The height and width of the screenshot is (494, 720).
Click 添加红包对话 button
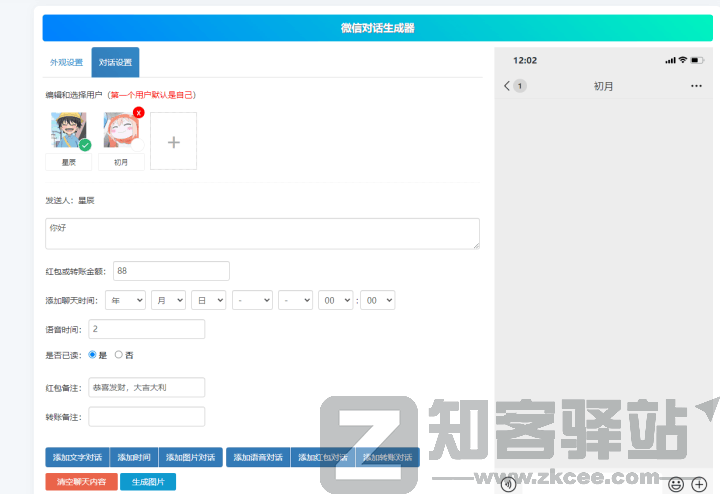click(323, 457)
